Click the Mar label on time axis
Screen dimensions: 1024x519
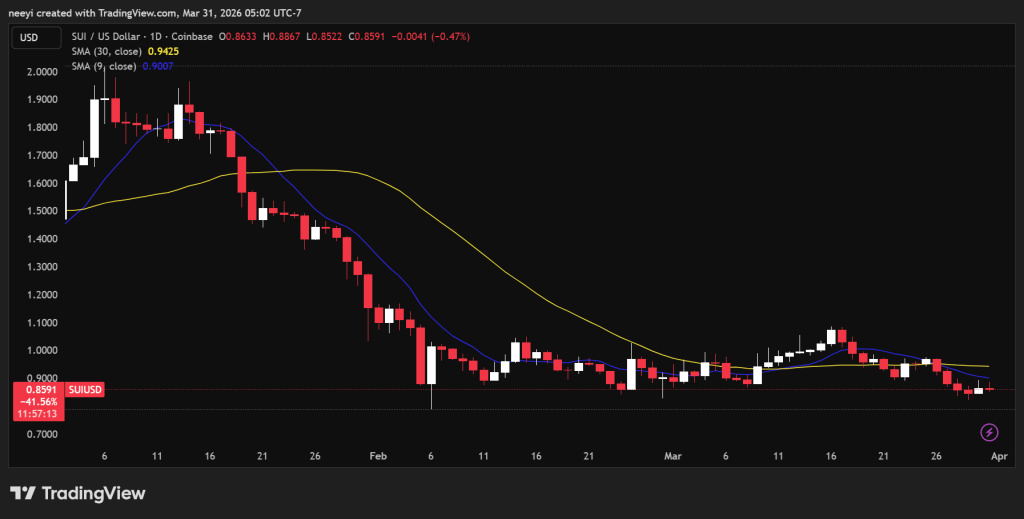[673, 456]
